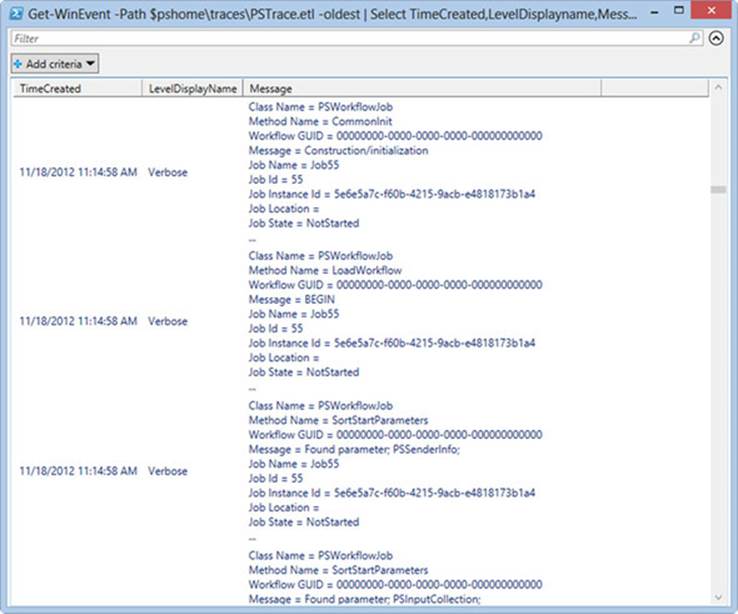Focus the Filter text field
Screen dimensions: 738x614
click(x=350, y=38)
